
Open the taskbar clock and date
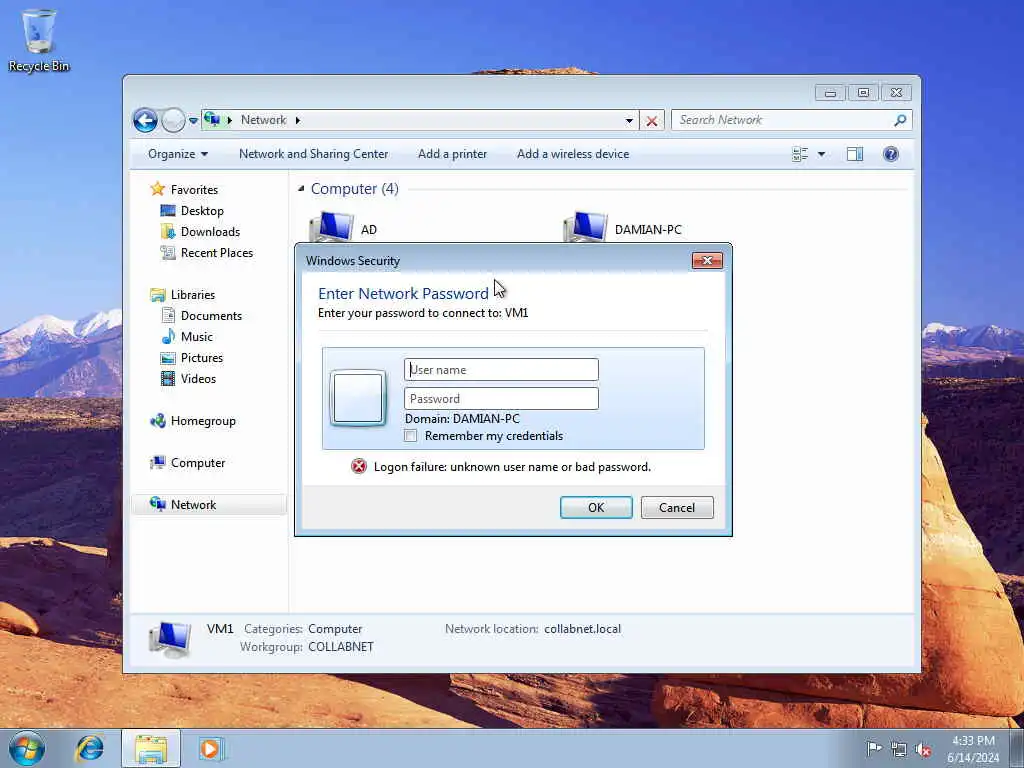(973, 748)
